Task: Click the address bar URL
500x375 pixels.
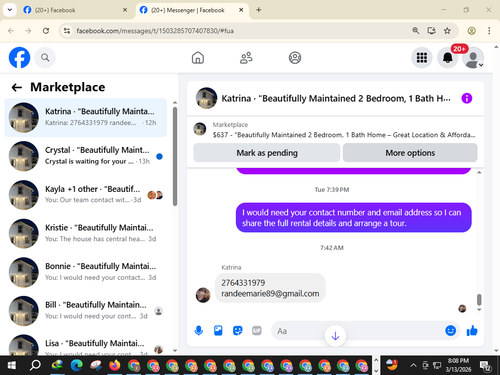Action: click(x=155, y=31)
